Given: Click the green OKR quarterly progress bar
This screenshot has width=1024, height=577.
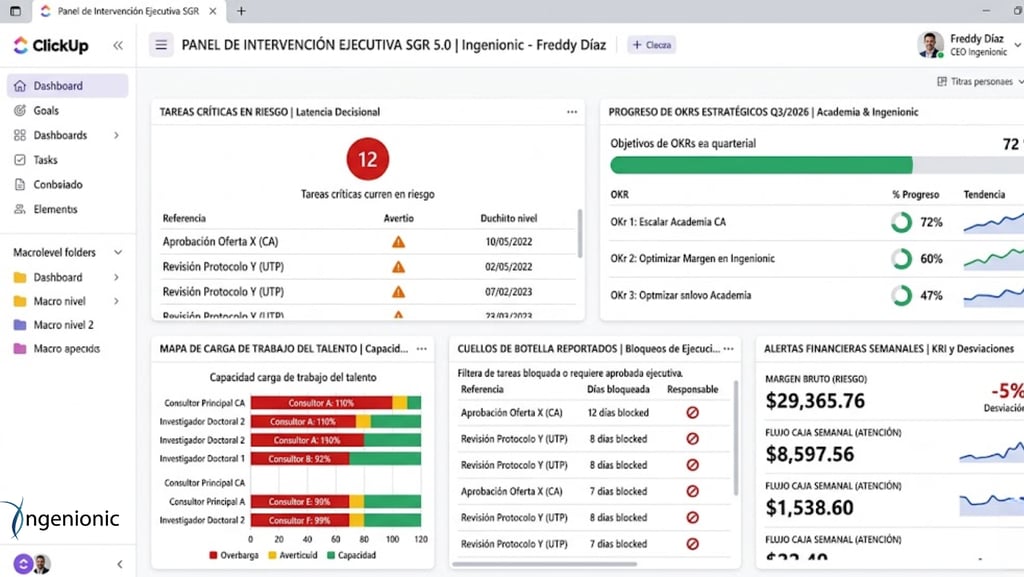Looking at the screenshot, I should pyautogui.click(x=761, y=165).
